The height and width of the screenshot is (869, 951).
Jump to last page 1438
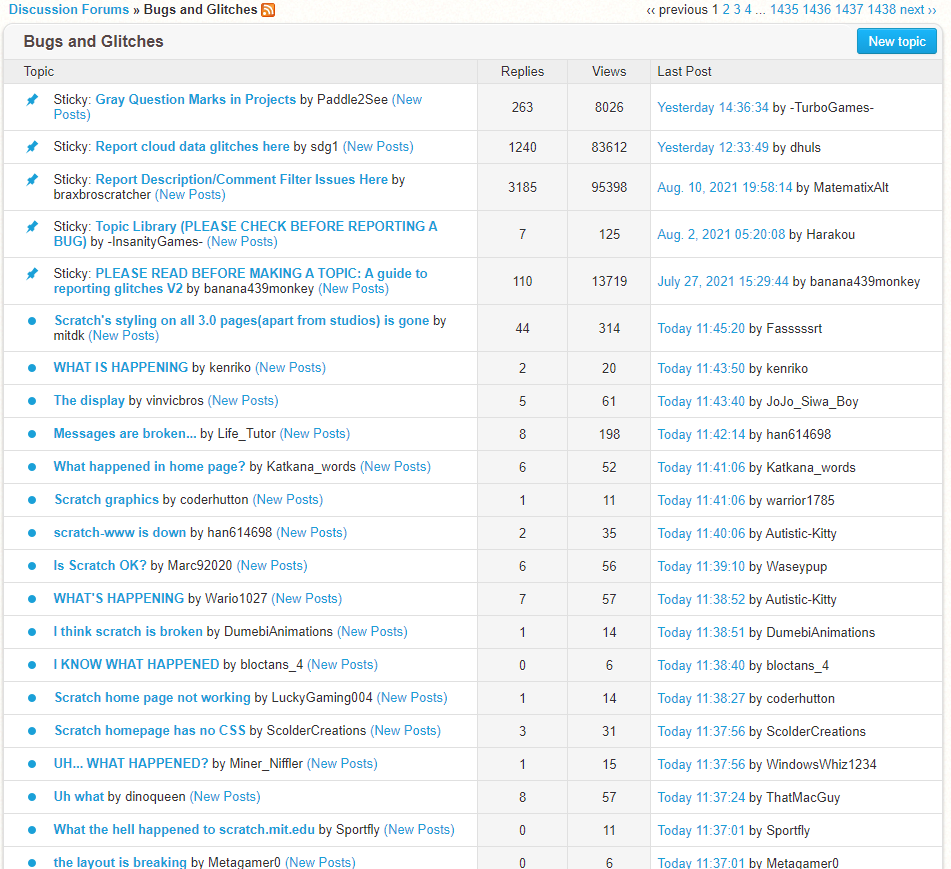[882, 10]
